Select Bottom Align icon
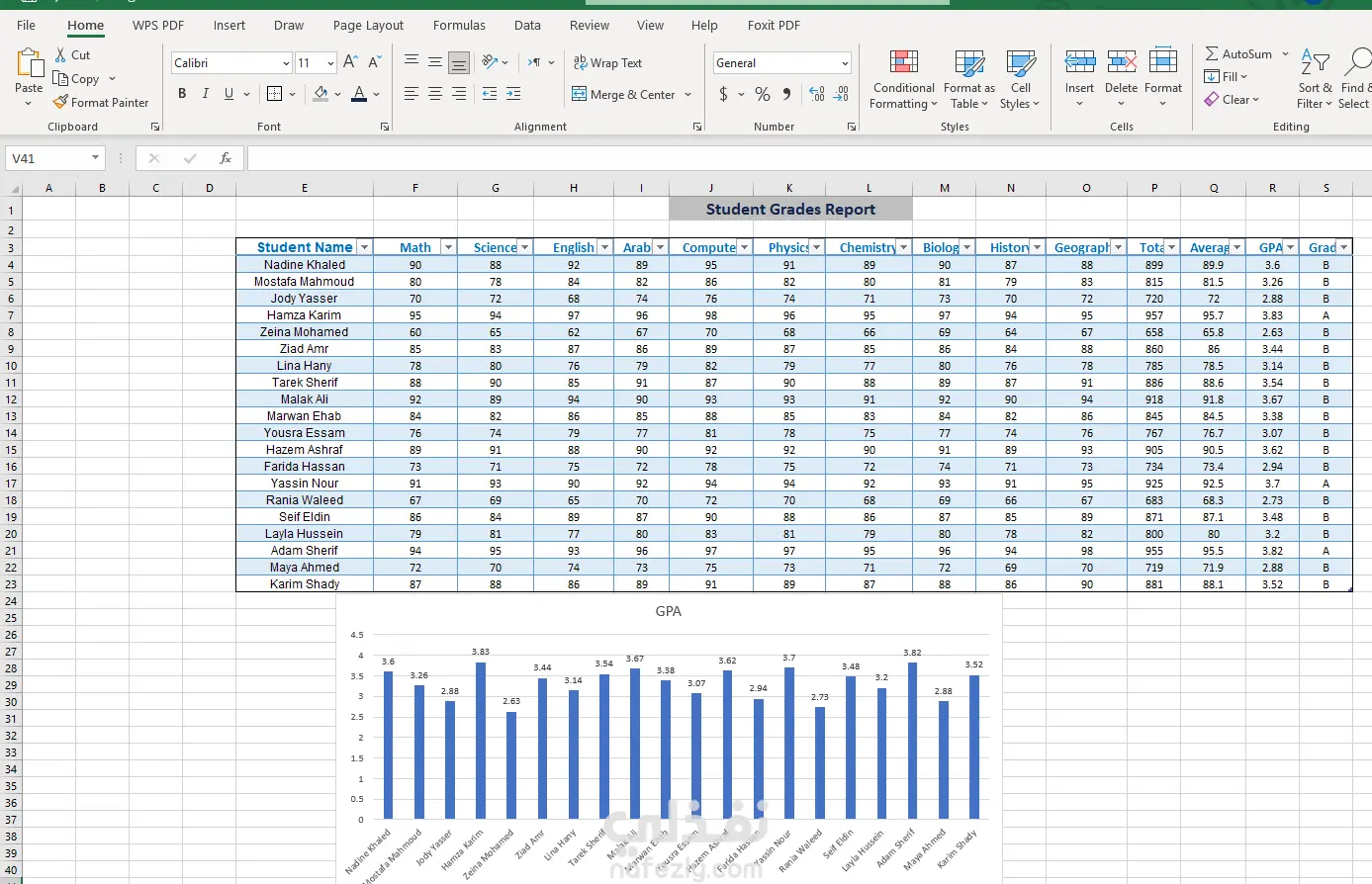 (459, 62)
